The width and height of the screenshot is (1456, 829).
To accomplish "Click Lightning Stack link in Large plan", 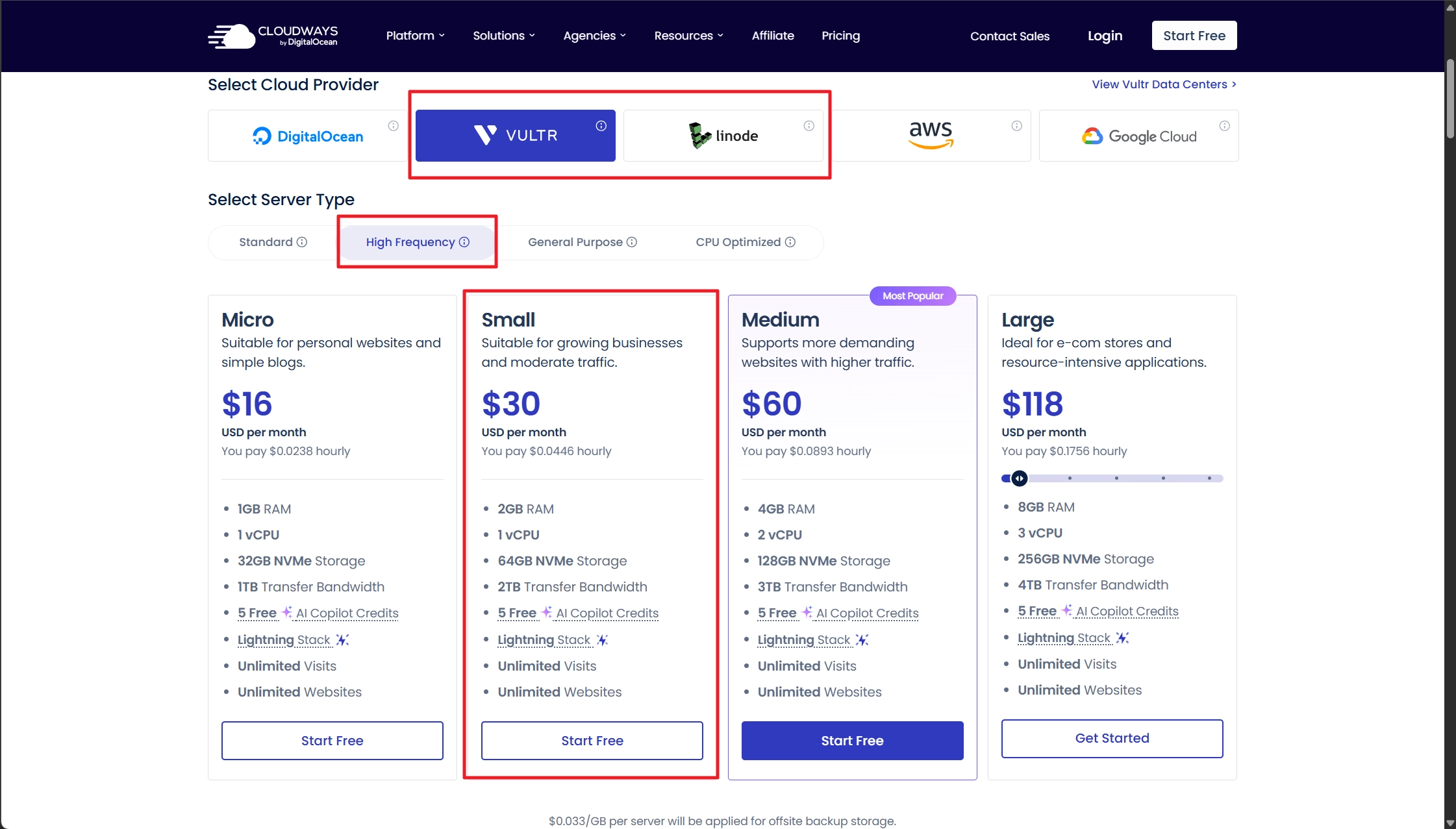I will 1064,638.
